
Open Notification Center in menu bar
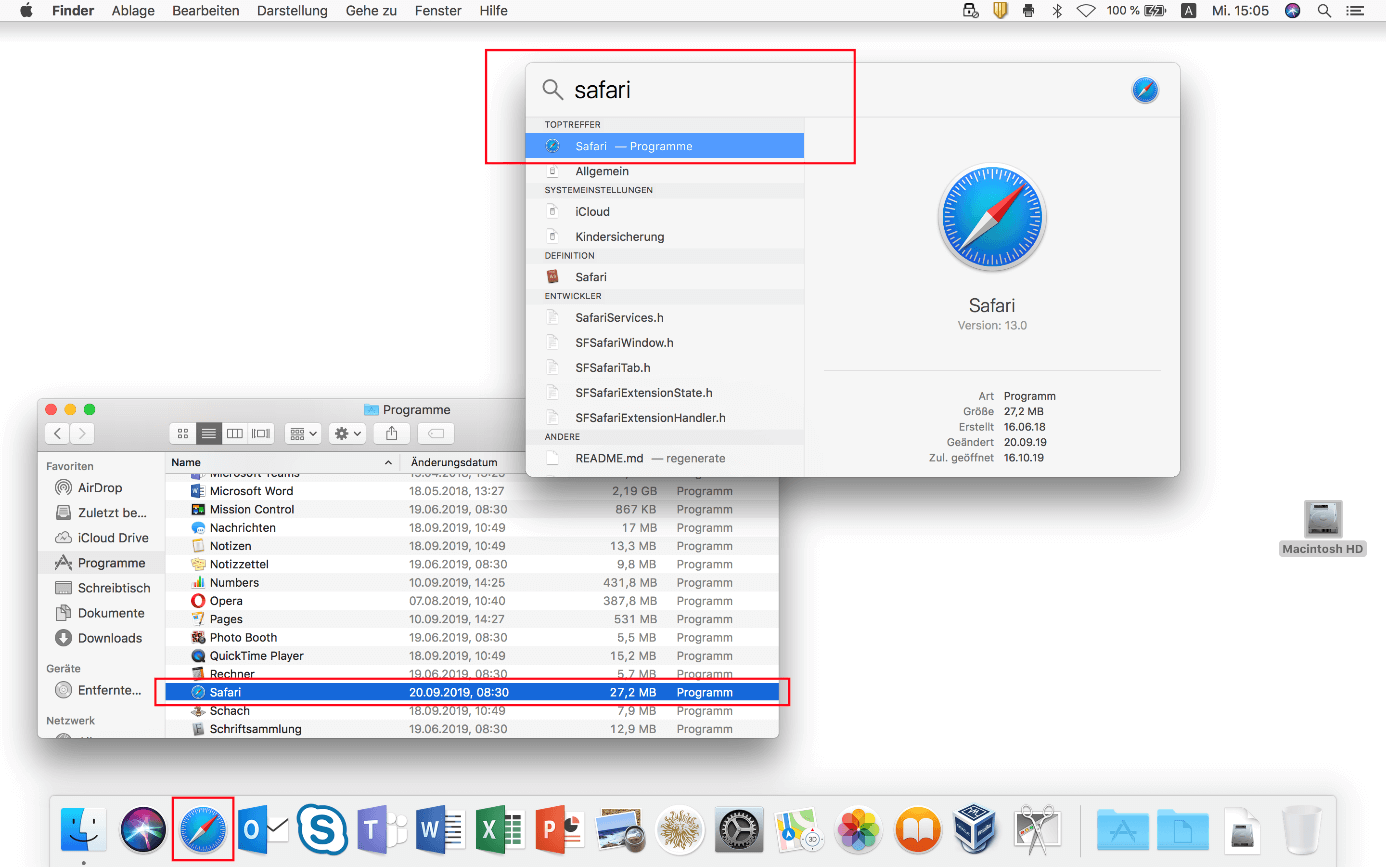point(1356,11)
